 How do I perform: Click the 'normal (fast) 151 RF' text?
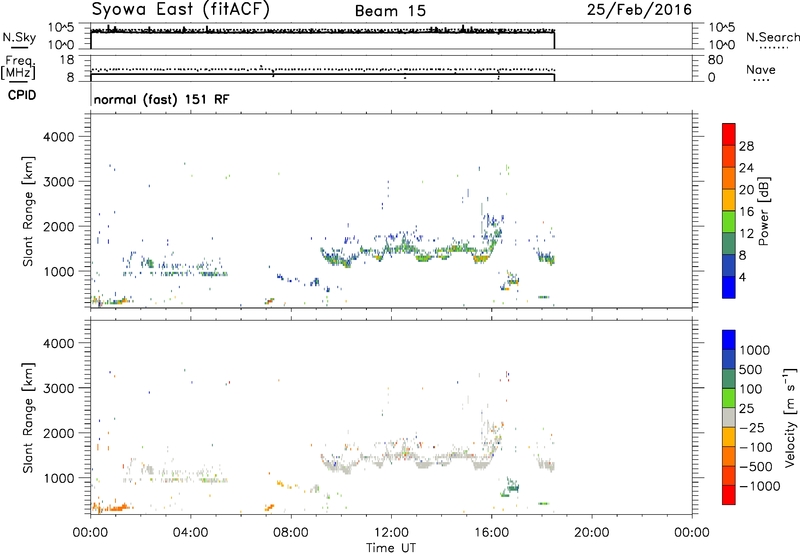(x=161, y=99)
